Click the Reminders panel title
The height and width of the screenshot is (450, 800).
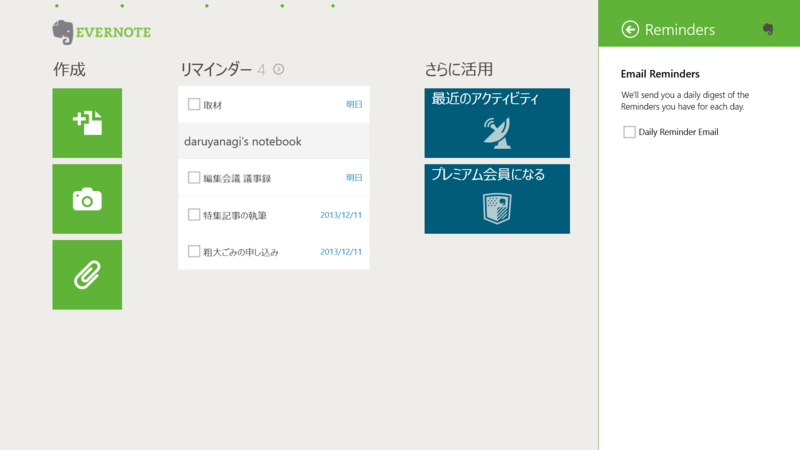680,30
